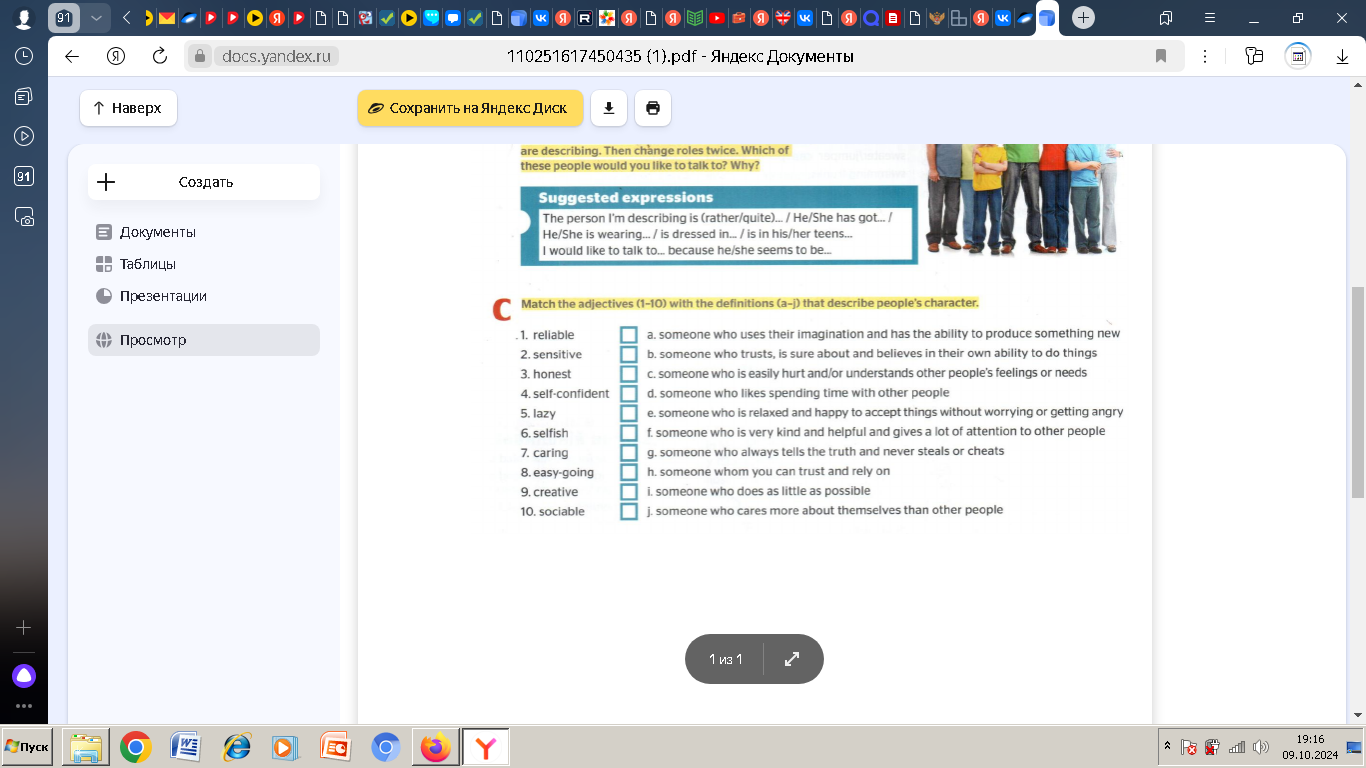Click the docs.yandex.ru address field
1366x768 pixels.
[275, 57]
